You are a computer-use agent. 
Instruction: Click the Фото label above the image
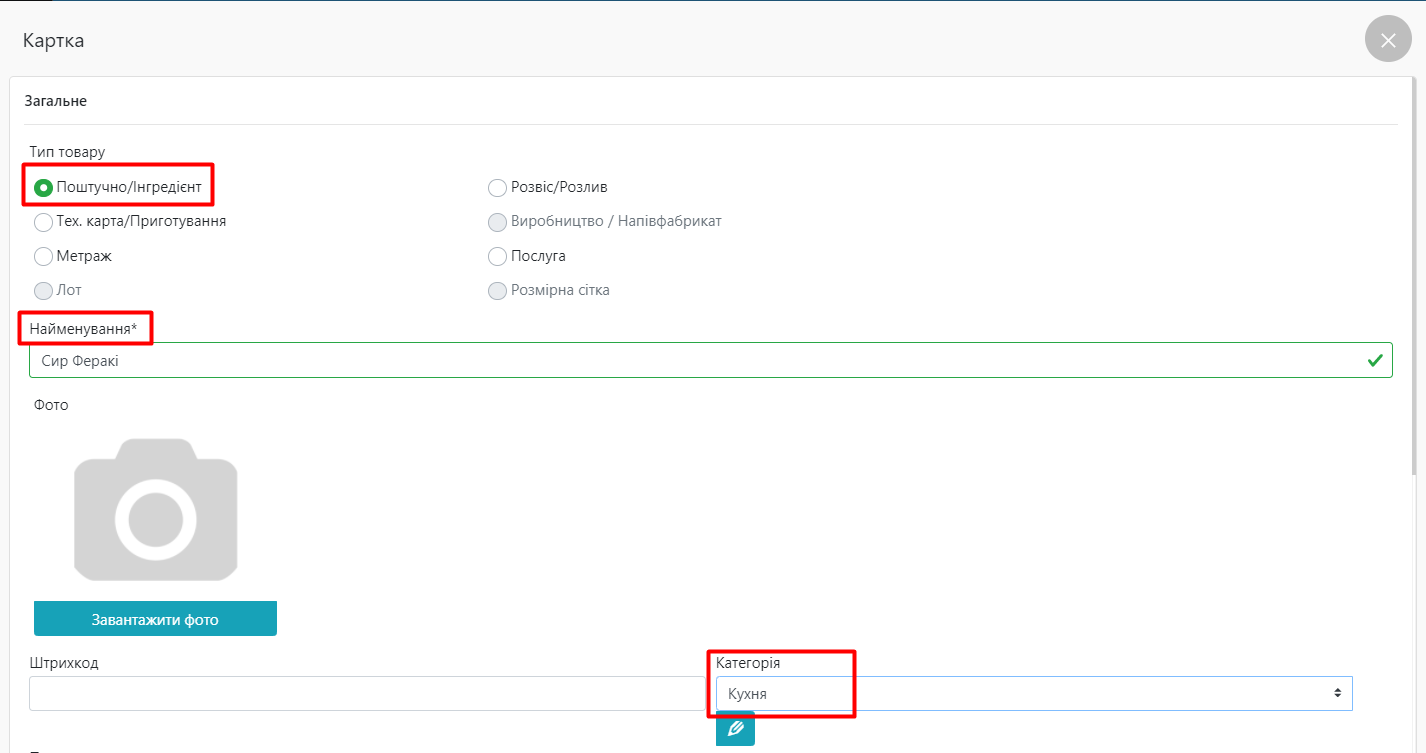(x=49, y=405)
